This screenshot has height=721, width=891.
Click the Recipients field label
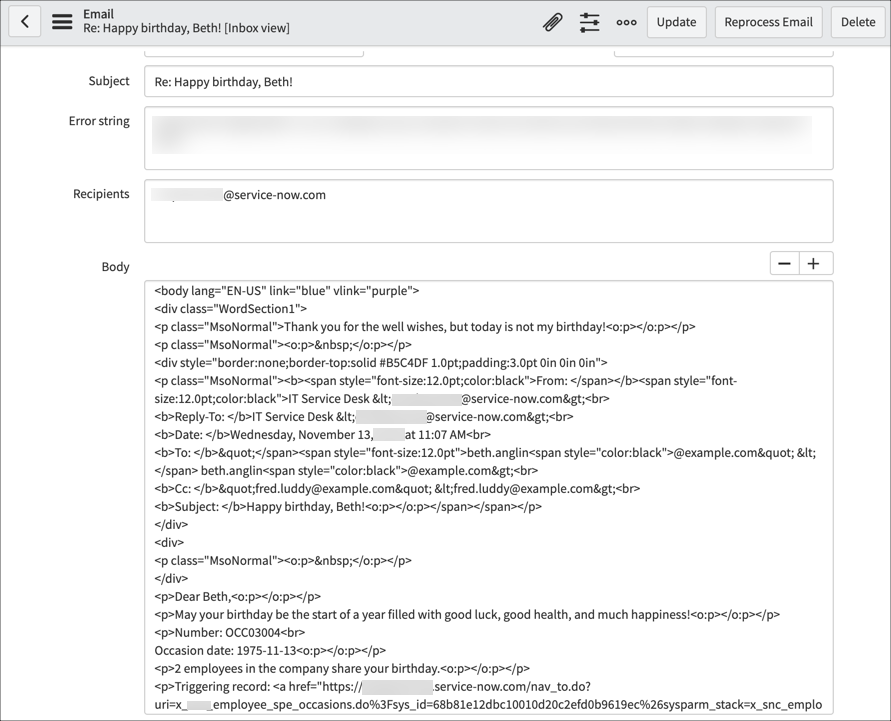tap(101, 194)
